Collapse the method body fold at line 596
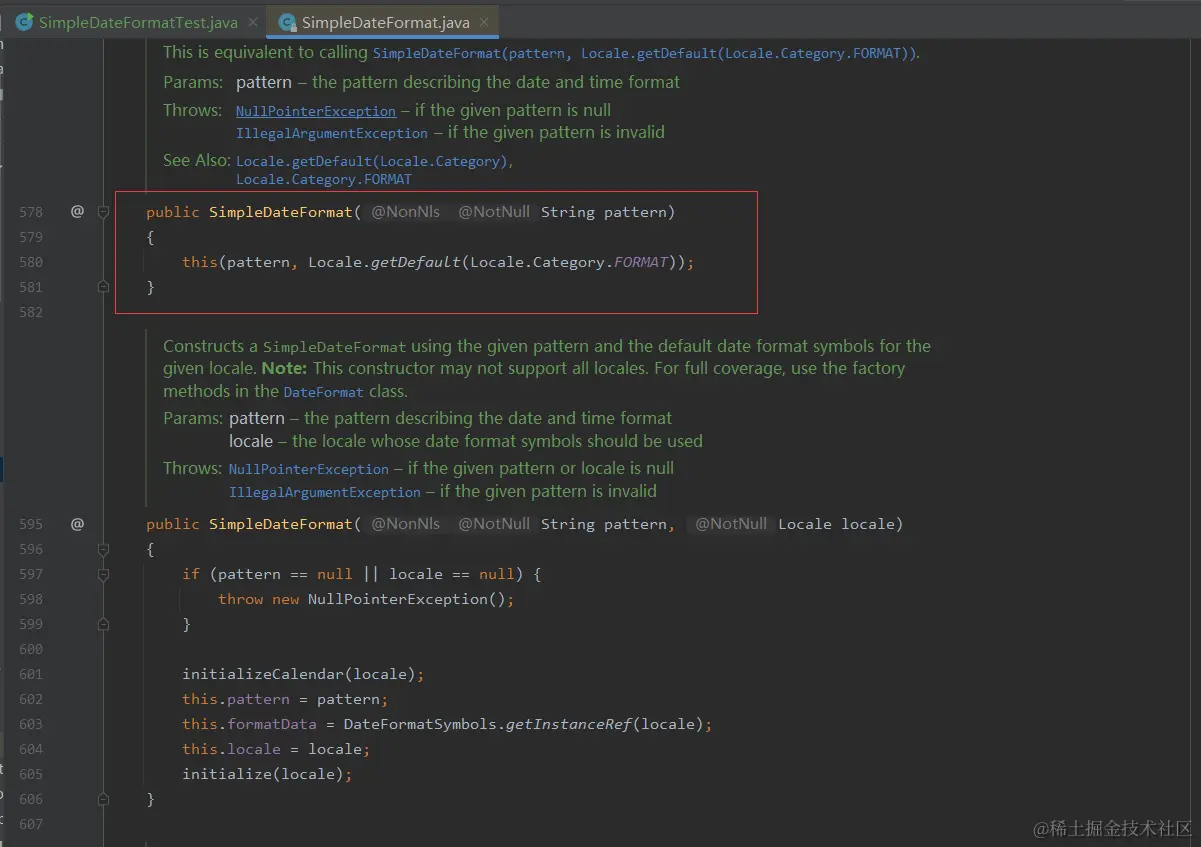Image resolution: width=1201 pixels, height=847 pixels. [x=103, y=549]
